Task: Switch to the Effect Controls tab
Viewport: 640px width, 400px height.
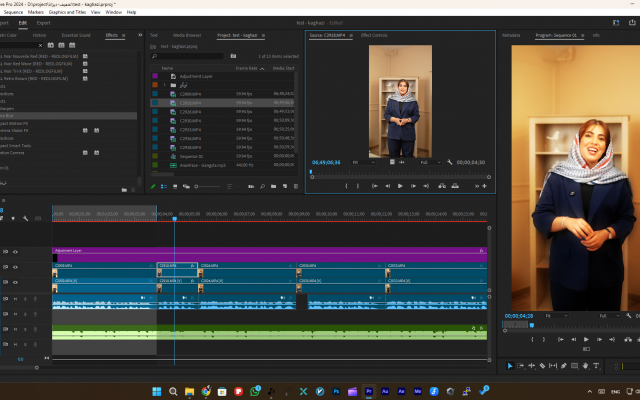Action: tap(373, 35)
